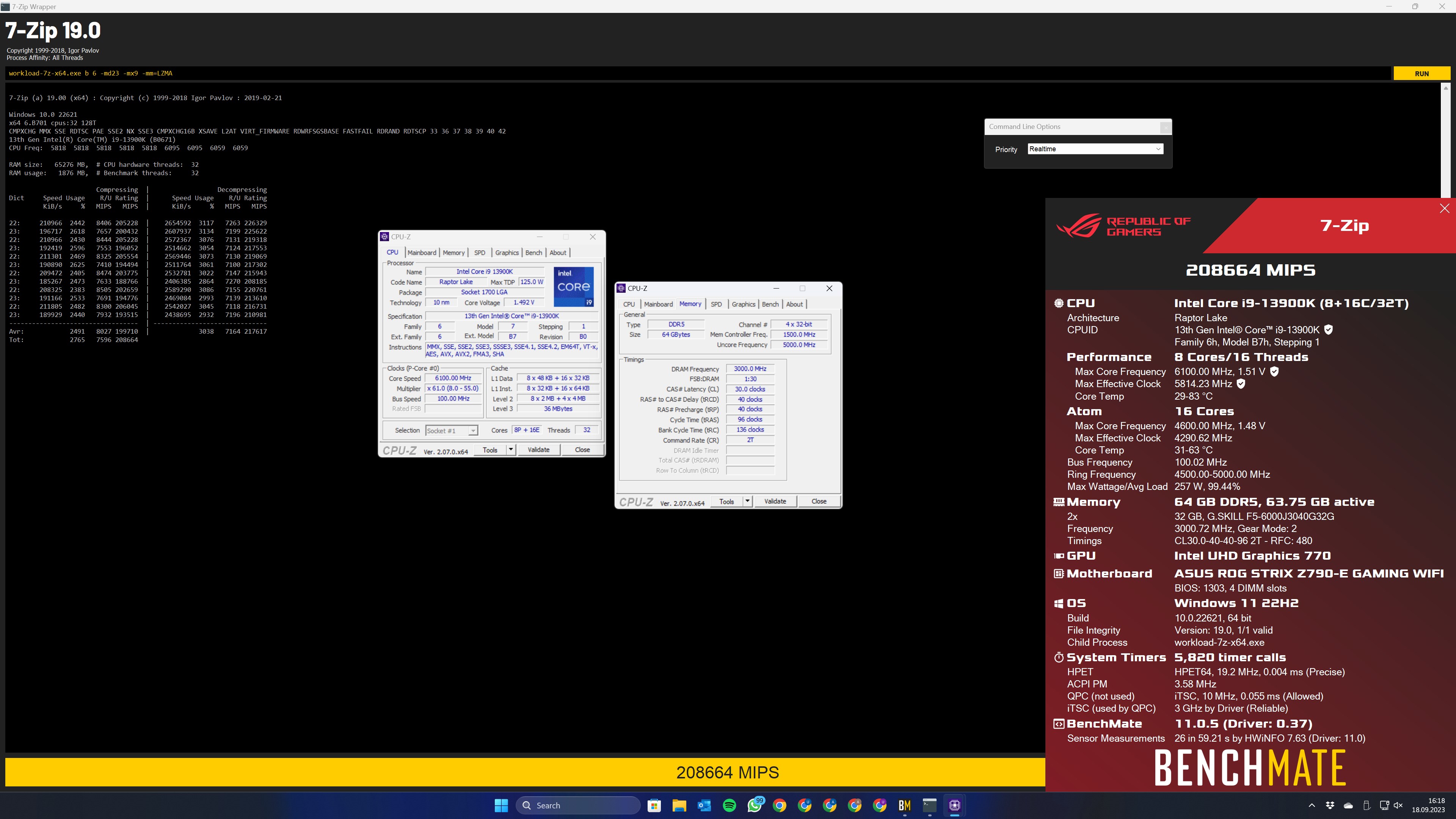Click the RUN button in 7-Zip Wrapper
Screen dimensions: 1456x819
pyautogui.click(x=1421, y=74)
